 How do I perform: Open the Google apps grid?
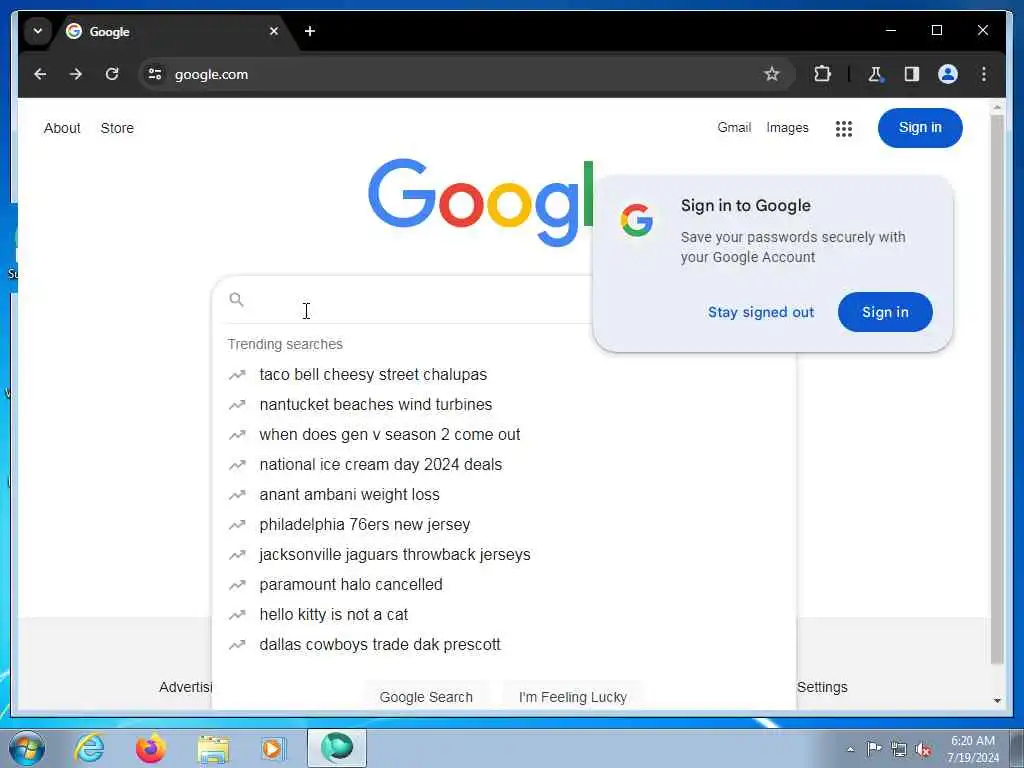pyautogui.click(x=844, y=129)
